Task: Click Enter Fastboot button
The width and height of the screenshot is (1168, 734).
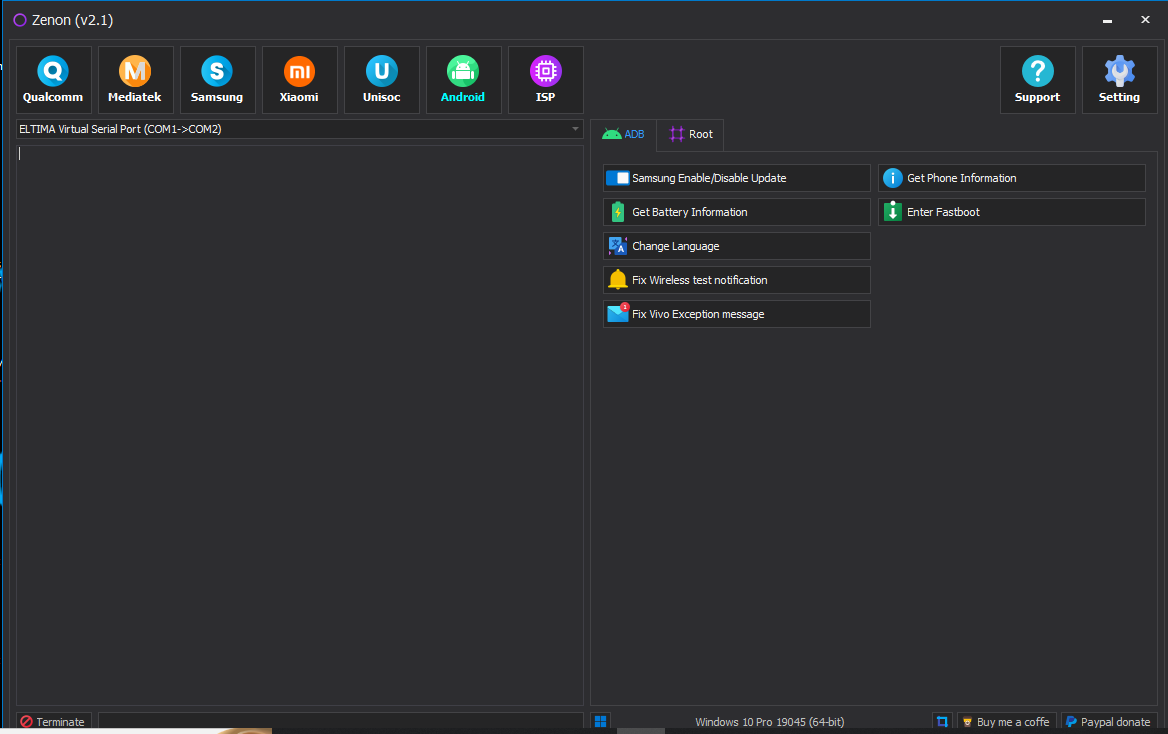Action: point(1012,212)
